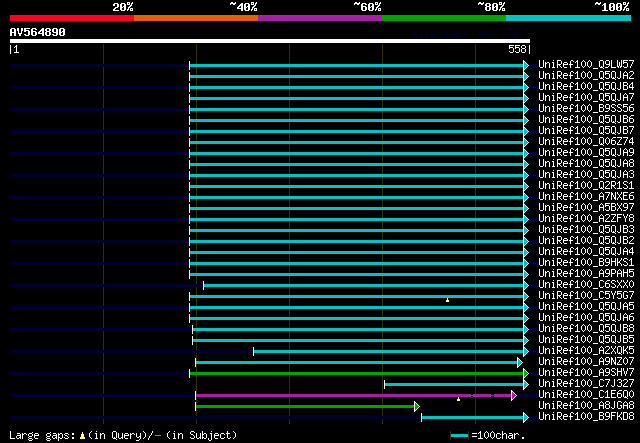
Task: Click the purple ~60% identity legend segment
Action: (320, 18)
